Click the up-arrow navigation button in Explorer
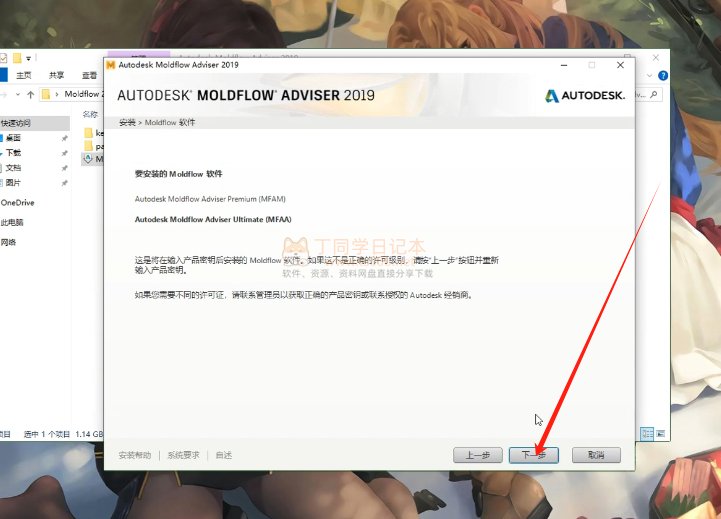This screenshot has height=519, width=721. click(x=31, y=95)
